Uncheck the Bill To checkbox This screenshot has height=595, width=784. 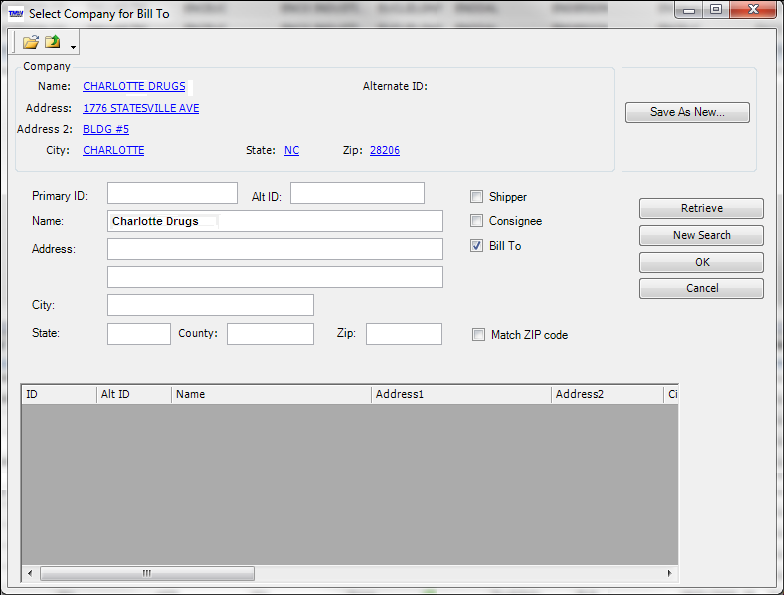tap(476, 246)
